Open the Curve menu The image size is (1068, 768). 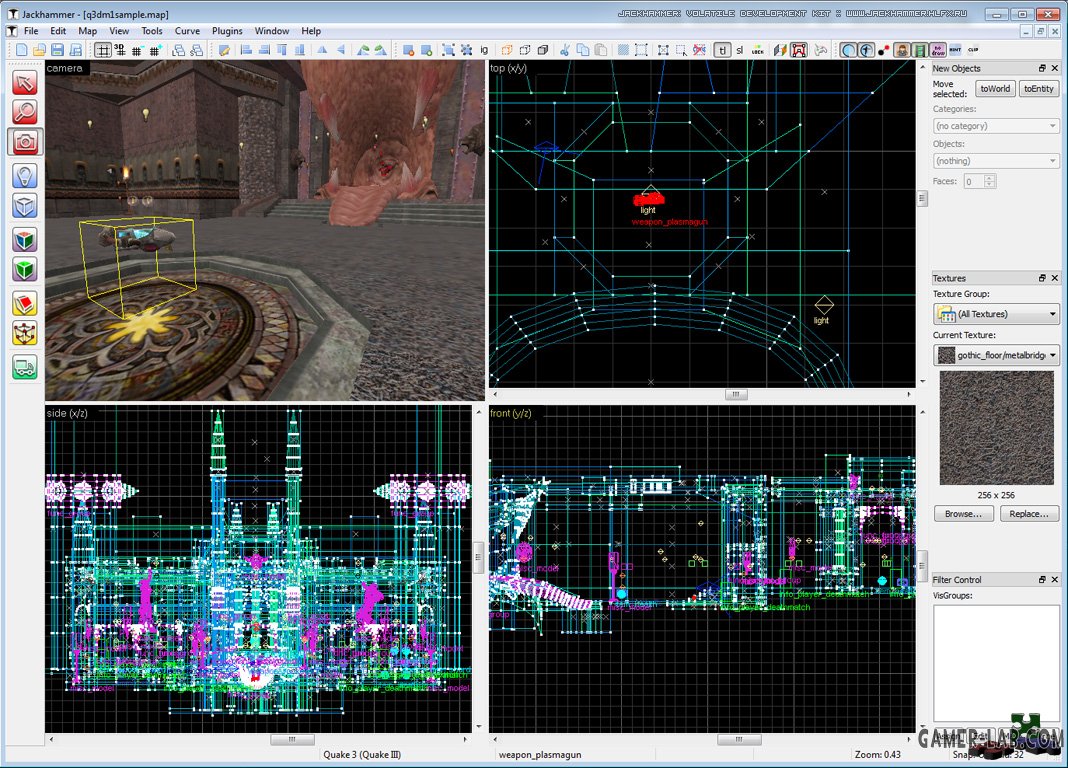[x=187, y=31]
